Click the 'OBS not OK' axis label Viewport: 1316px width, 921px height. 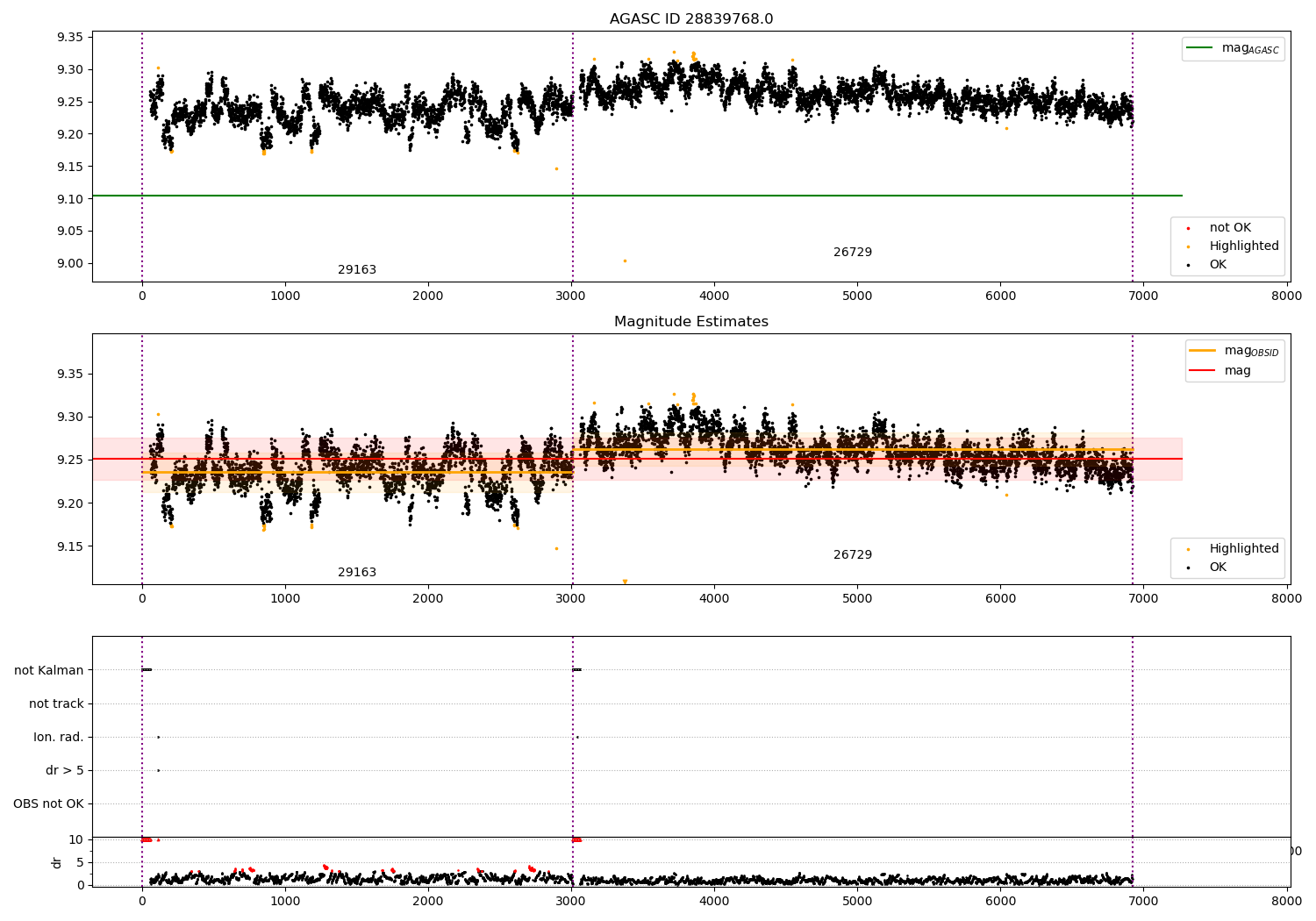point(49,803)
